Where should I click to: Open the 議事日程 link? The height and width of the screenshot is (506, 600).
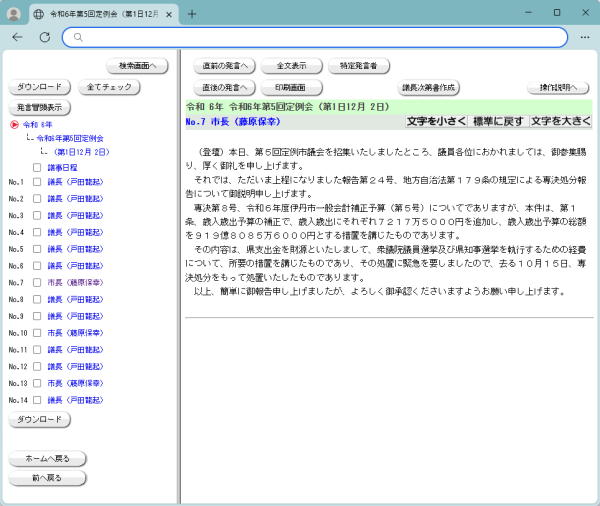point(62,167)
